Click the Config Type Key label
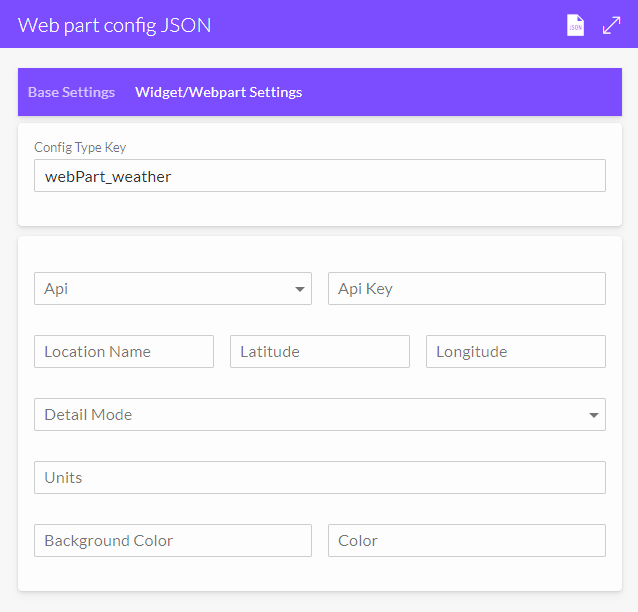 point(80,147)
